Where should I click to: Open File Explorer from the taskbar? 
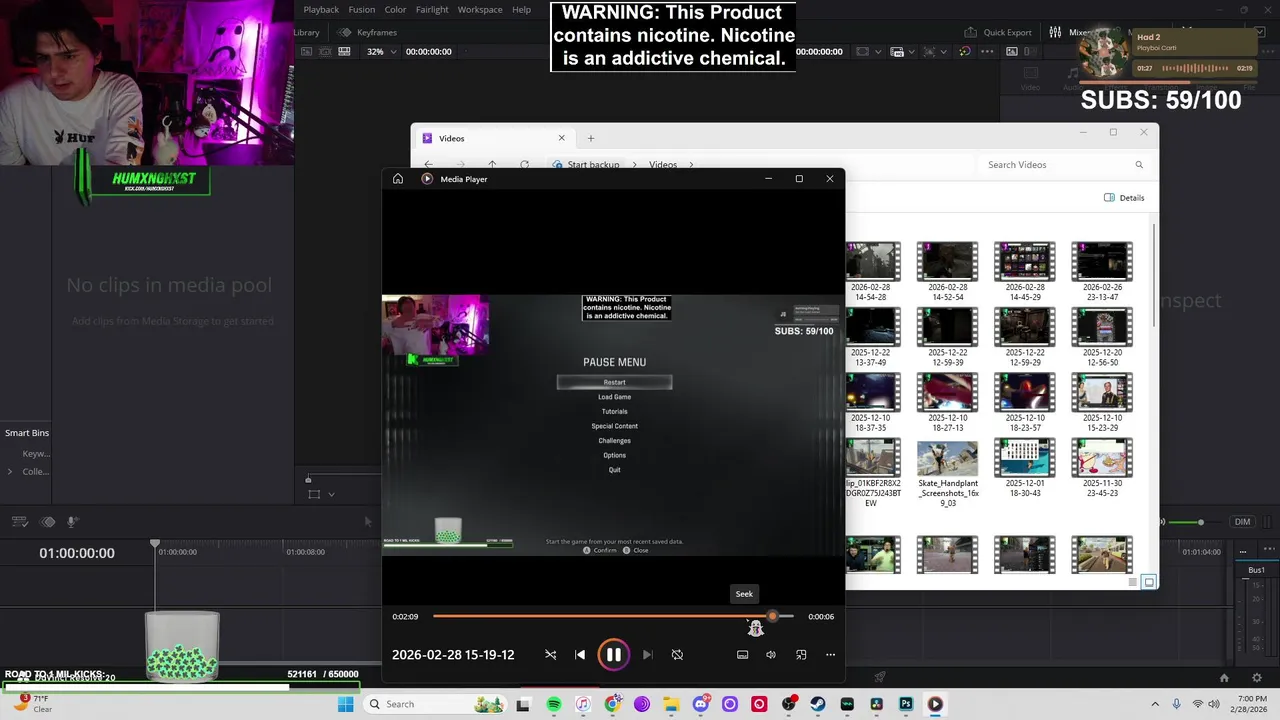coord(671,704)
